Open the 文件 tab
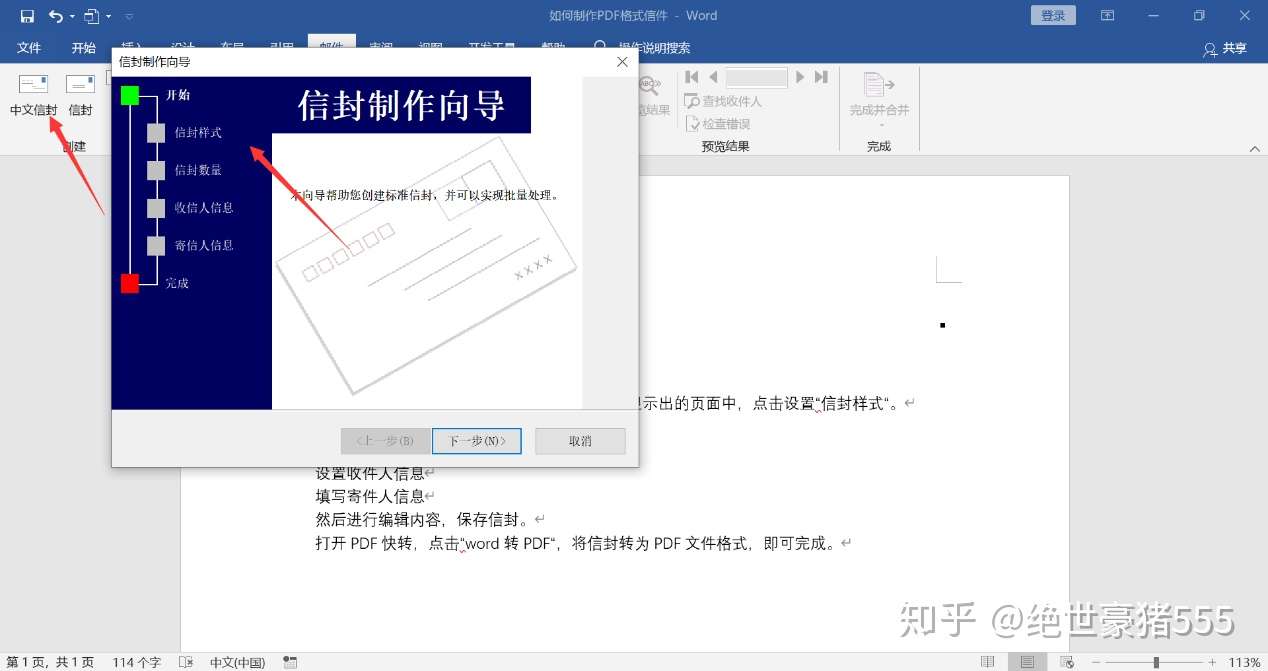1268x671 pixels. pyautogui.click(x=29, y=48)
